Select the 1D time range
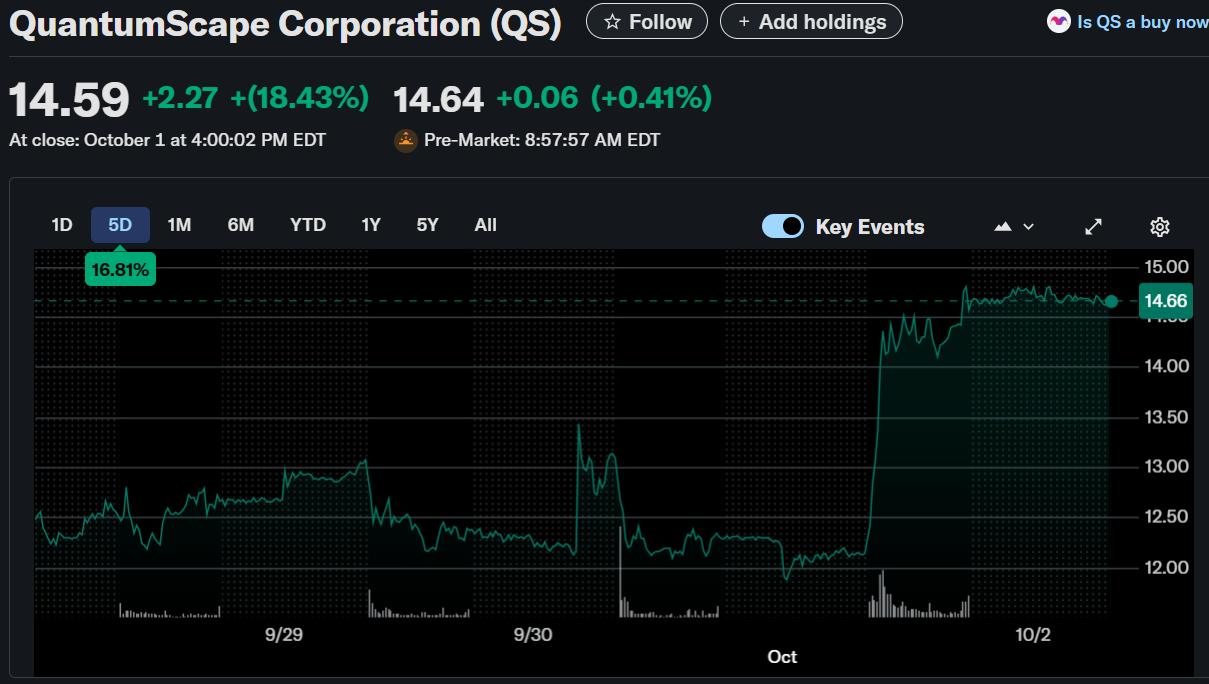The image size is (1209, 684). pyautogui.click(x=62, y=225)
